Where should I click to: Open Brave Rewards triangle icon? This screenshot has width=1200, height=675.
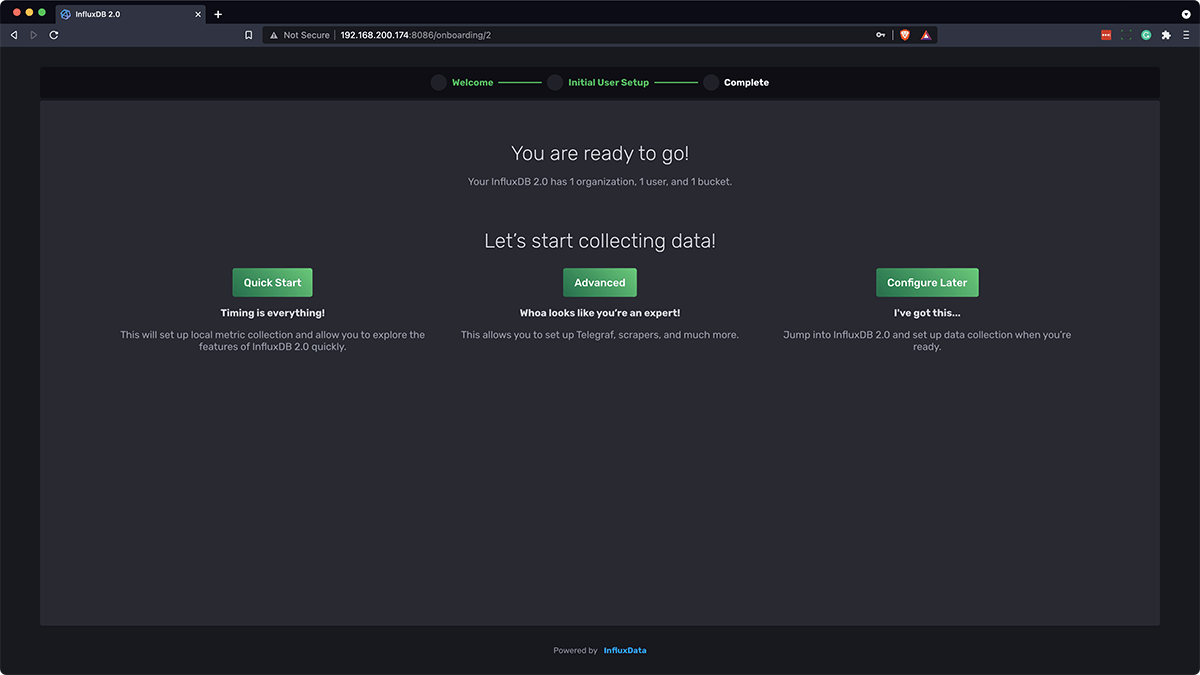pyautogui.click(x=926, y=35)
